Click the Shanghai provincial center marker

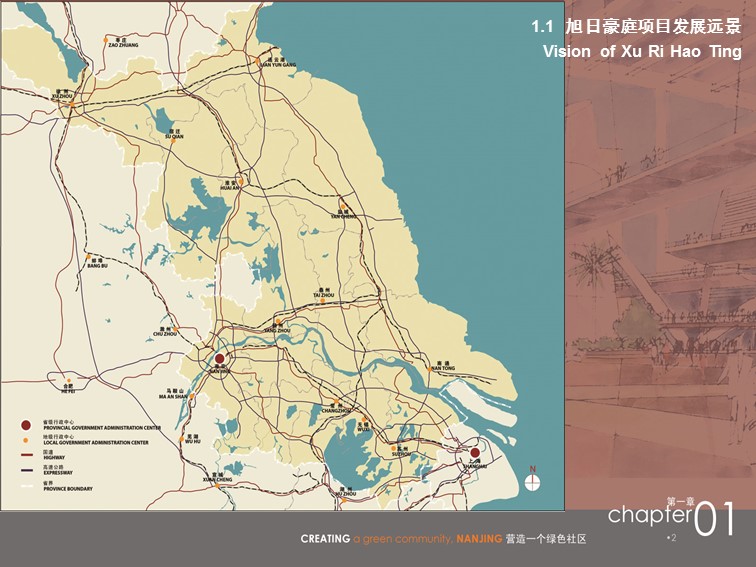(x=475, y=453)
